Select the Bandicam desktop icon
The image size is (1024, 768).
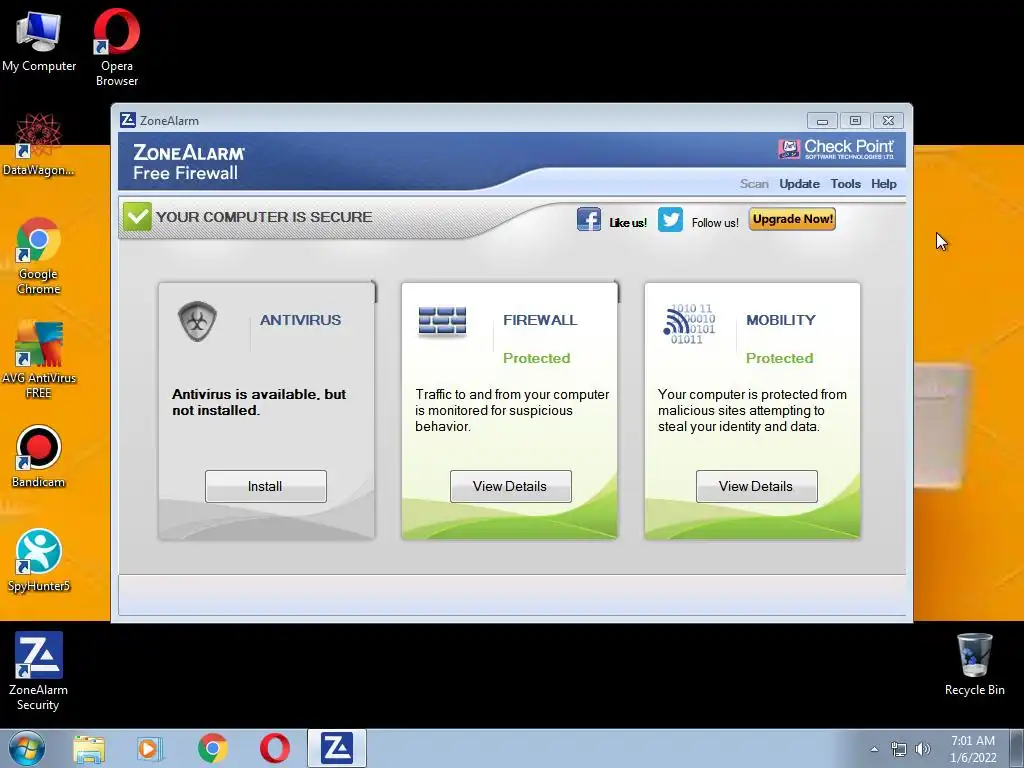tap(39, 456)
